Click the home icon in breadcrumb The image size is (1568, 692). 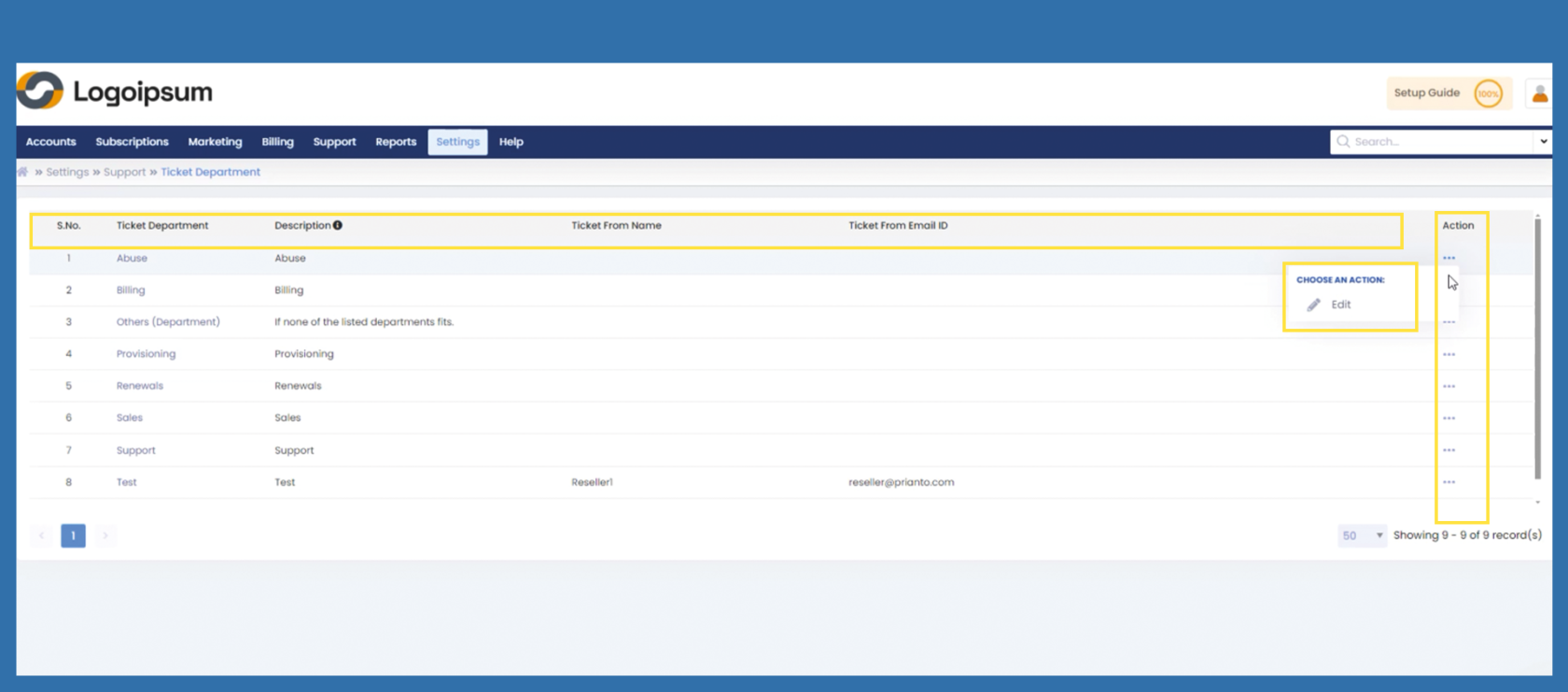pos(22,172)
